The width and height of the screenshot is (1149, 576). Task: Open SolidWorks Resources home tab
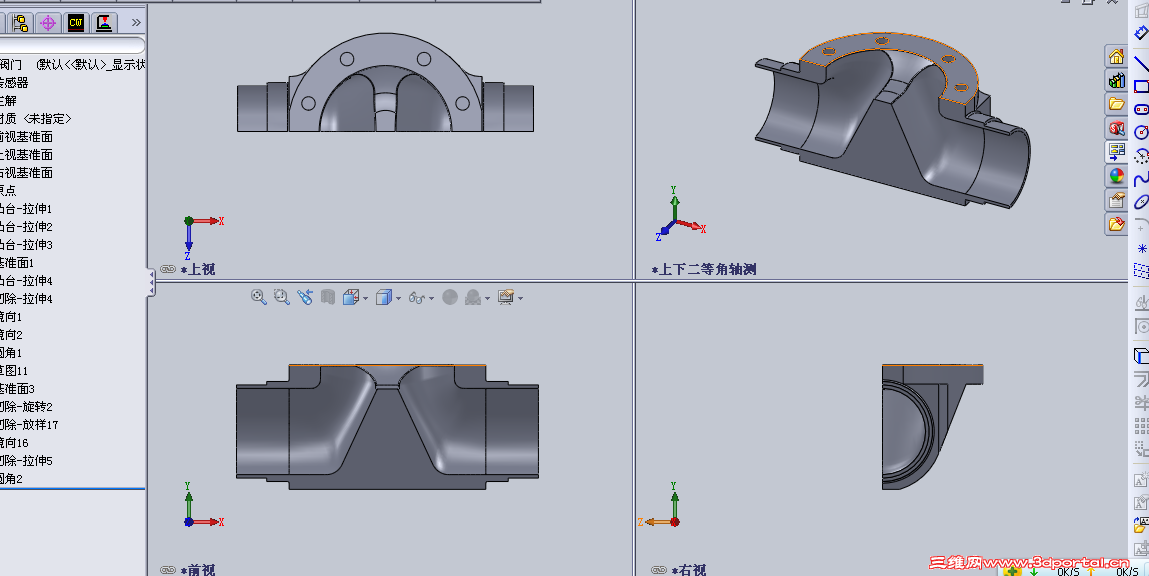[1116, 56]
